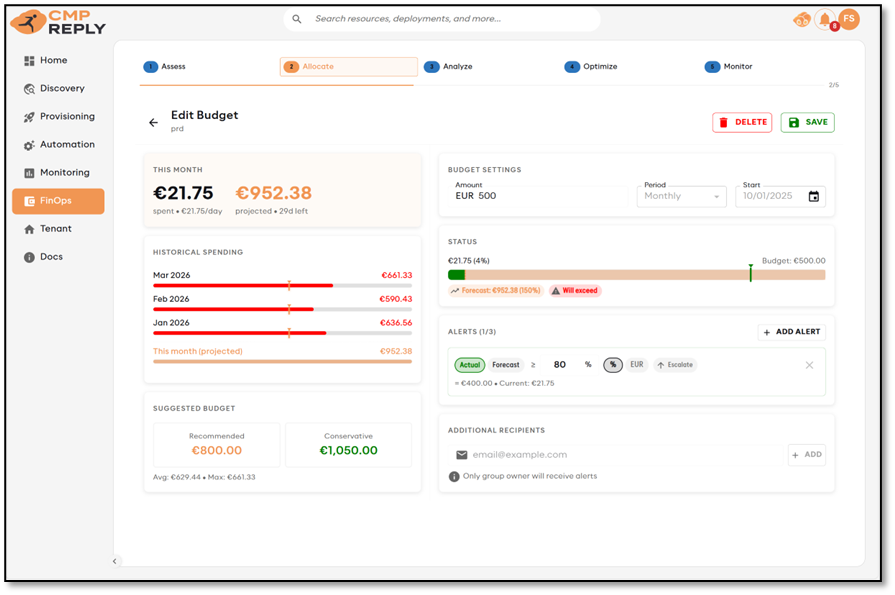Click the CMP Reply logo
Viewport: 895px width, 595px height.
[59, 20]
